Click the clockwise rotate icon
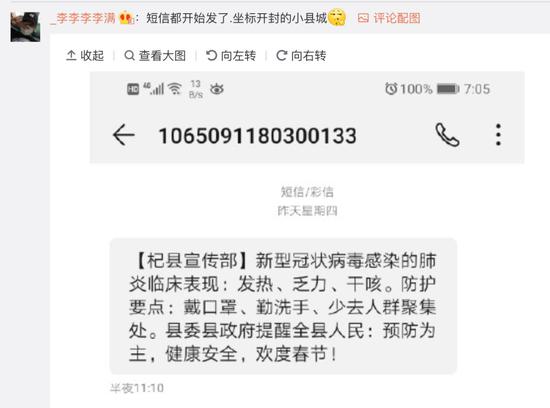This screenshot has height=408, width=550. click(x=281, y=55)
